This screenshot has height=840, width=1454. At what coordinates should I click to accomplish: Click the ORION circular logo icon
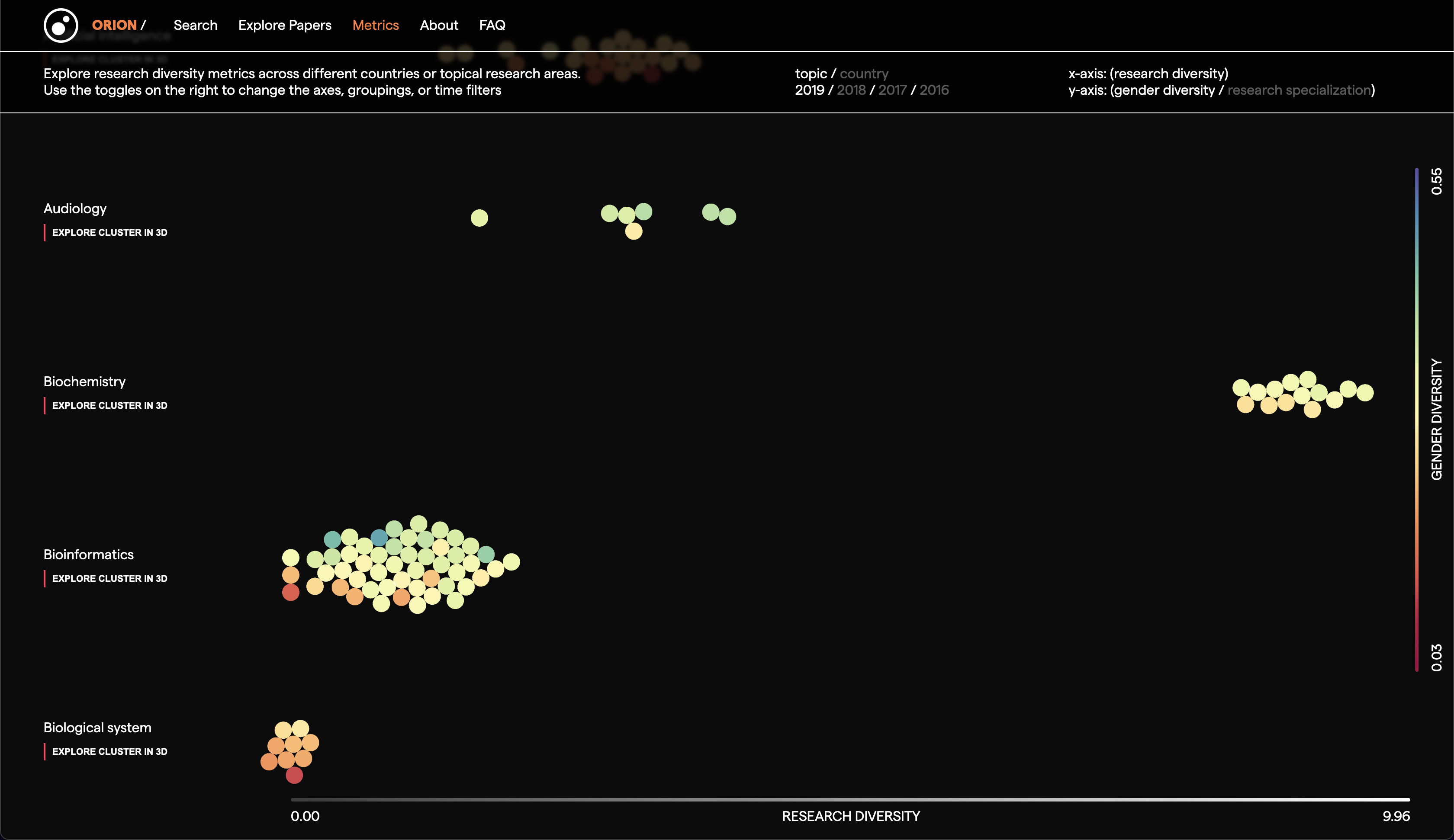click(61, 26)
